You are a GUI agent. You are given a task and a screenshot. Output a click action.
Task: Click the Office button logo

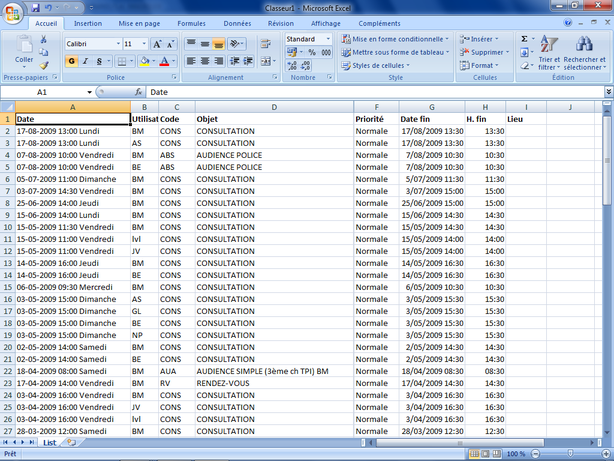click(x=12, y=12)
